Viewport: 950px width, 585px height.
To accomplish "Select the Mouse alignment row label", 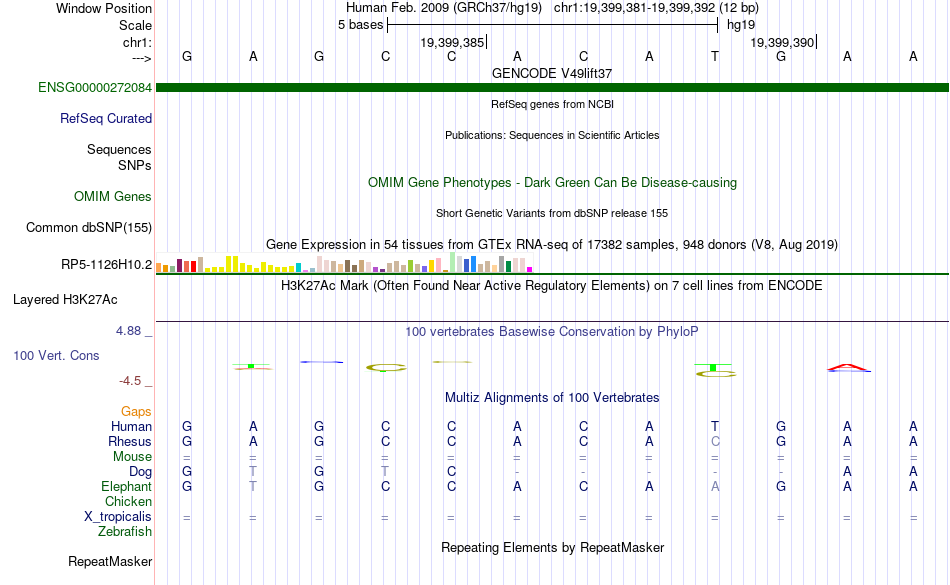I will click(132, 457).
